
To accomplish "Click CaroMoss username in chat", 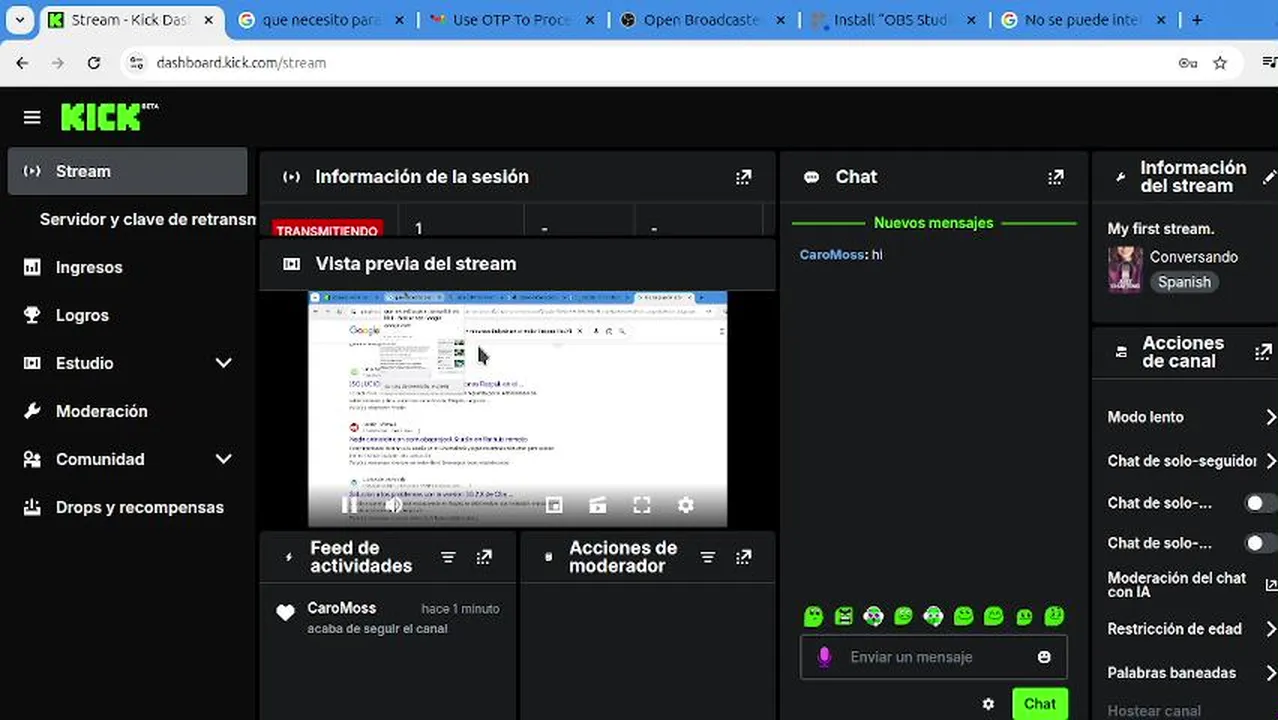I will pyautogui.click(x=832, y=255).
